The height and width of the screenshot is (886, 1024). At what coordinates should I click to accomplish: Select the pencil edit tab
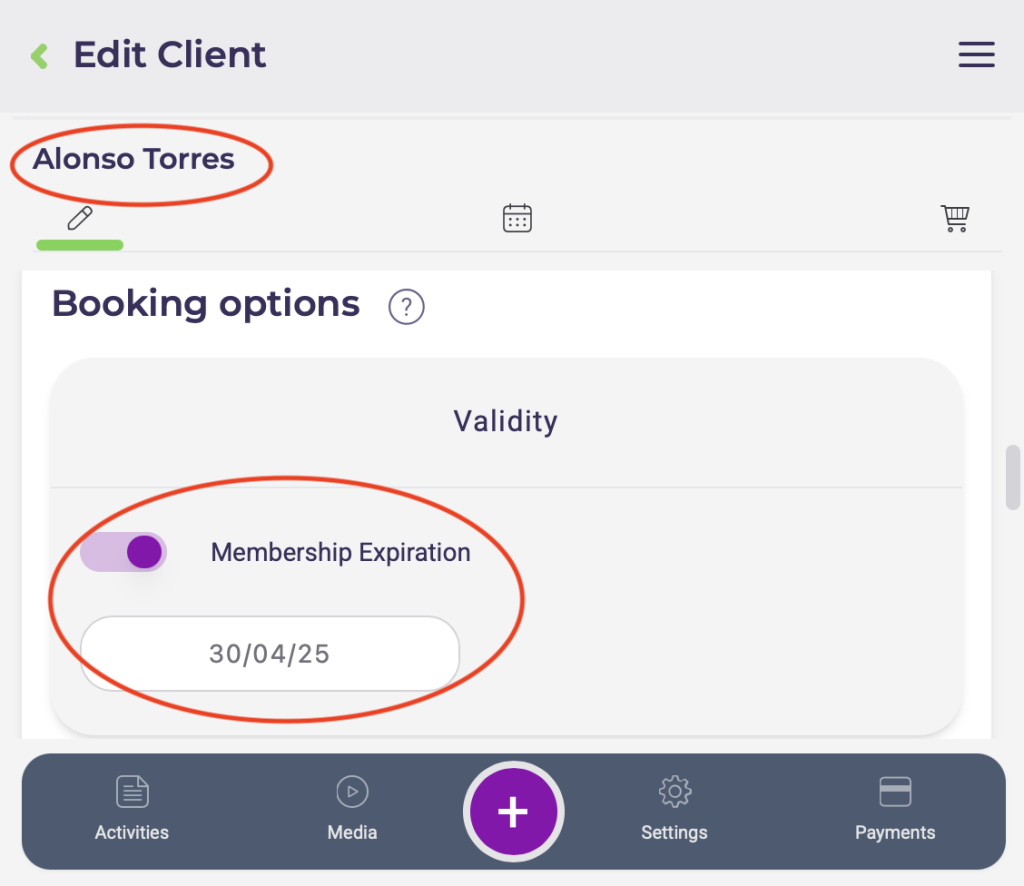pos(80,218)
